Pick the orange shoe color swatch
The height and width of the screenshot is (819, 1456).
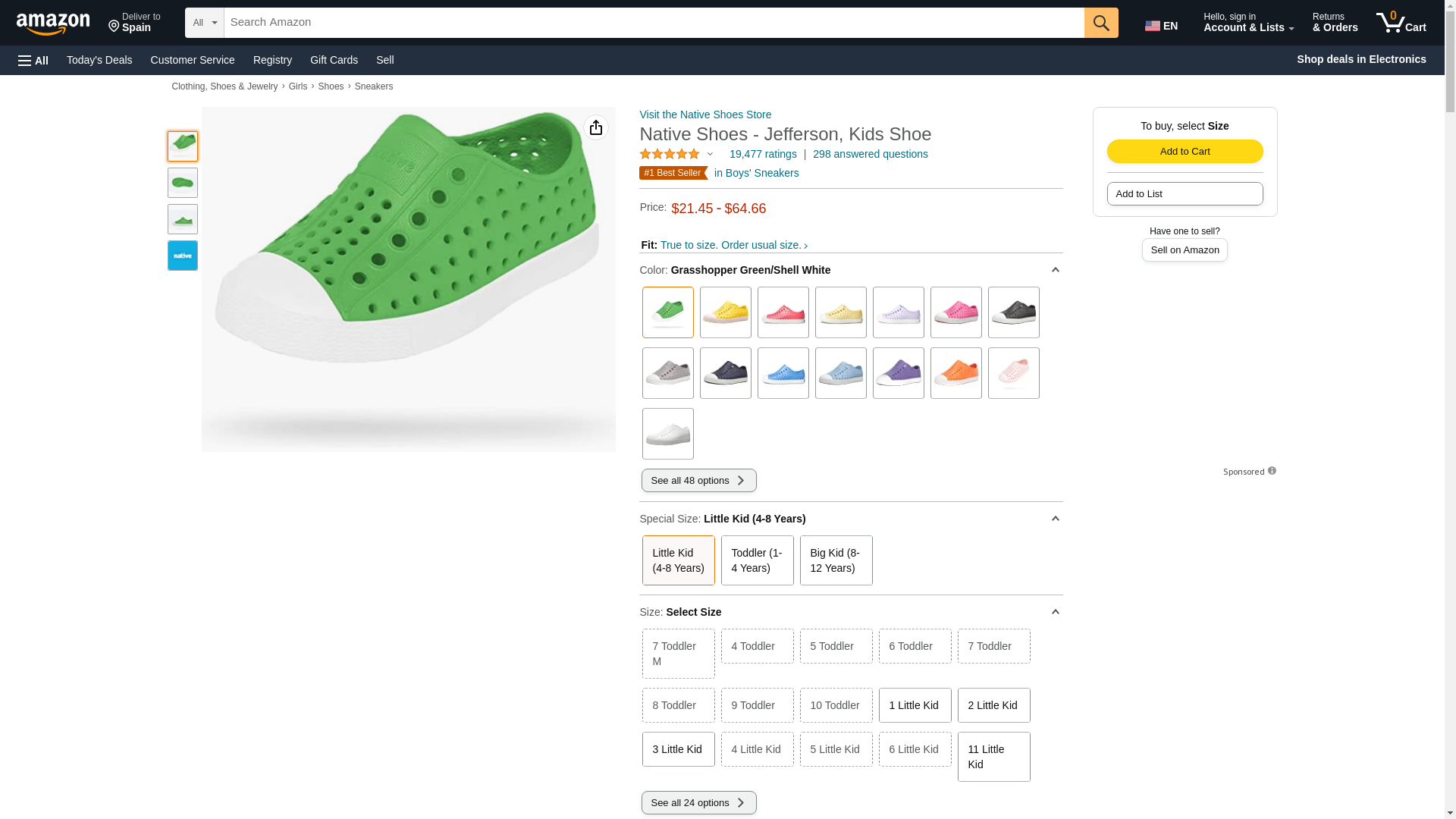tap(955, 373)
